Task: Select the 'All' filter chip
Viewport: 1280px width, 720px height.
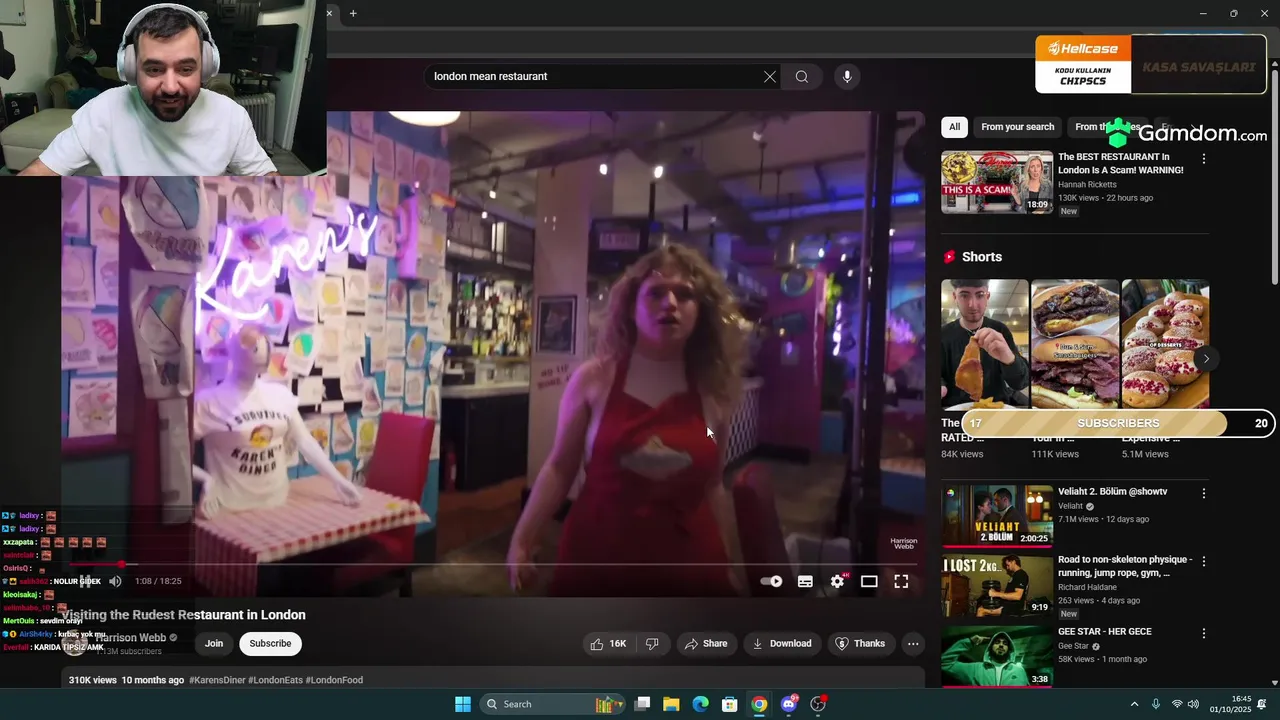Action: coord(955,127)
